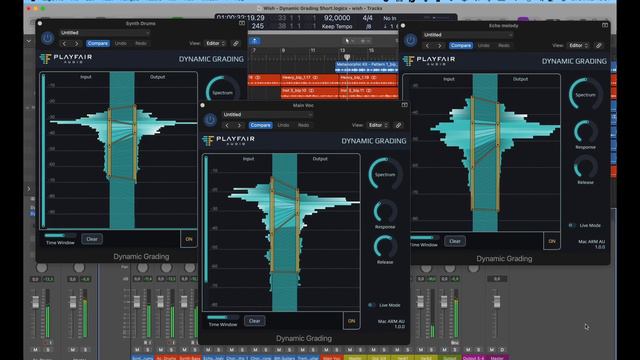Open Keep Tempo dropdown in LCD display
The image size is (640, 360).
point(337,27)
